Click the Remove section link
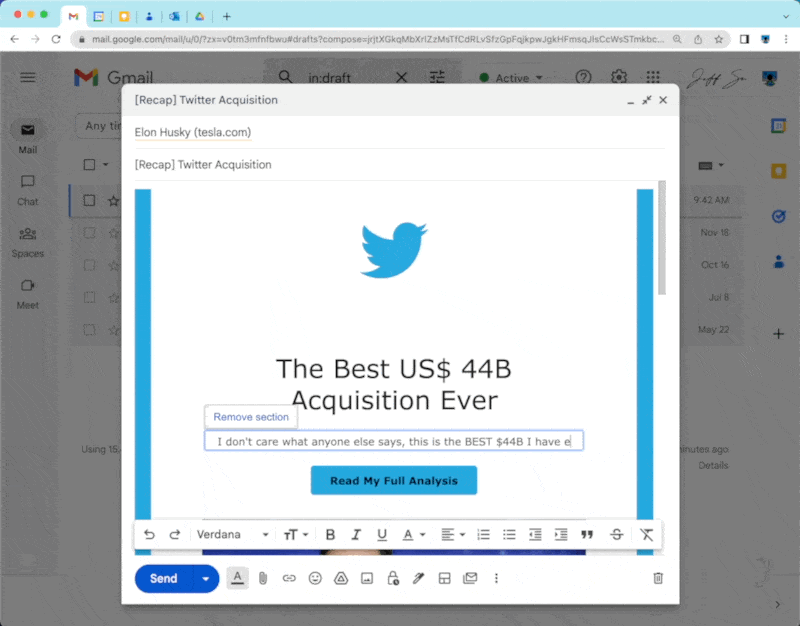The height and width of the screenshot is (626, 800). pos(251,417)
